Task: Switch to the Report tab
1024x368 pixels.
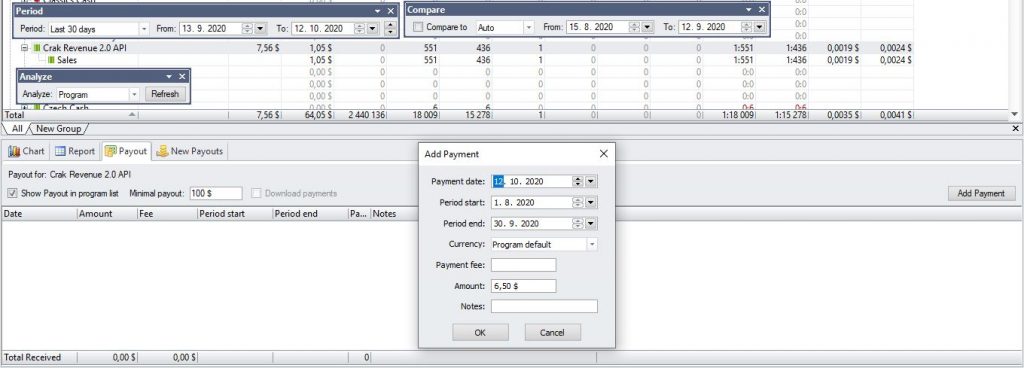Action: pos(74,151)
